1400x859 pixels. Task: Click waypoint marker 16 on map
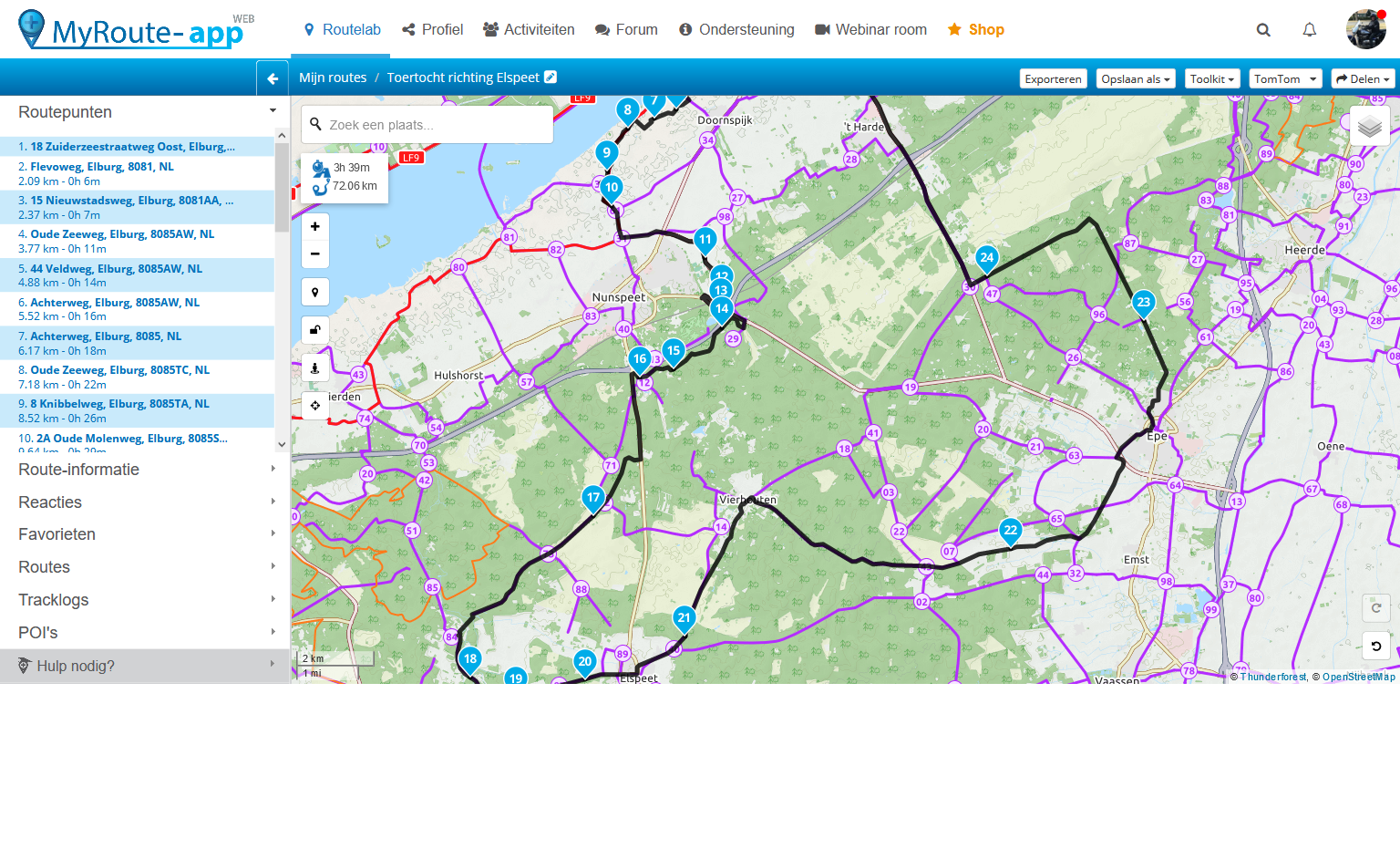(640, 360)
